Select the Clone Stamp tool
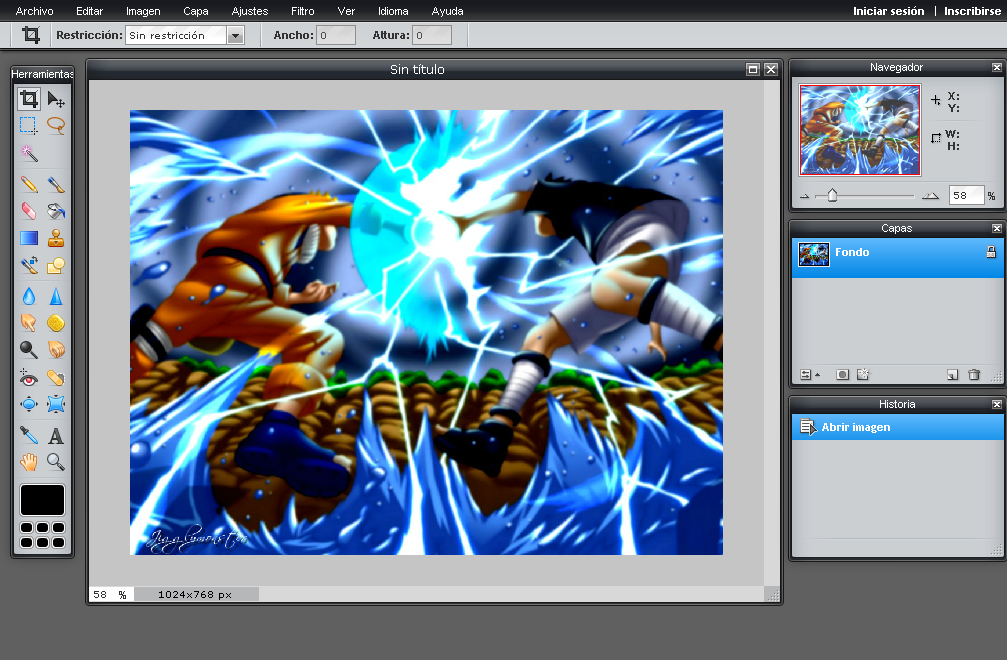Screen dimensions: 1007x660 pos(56,238)
